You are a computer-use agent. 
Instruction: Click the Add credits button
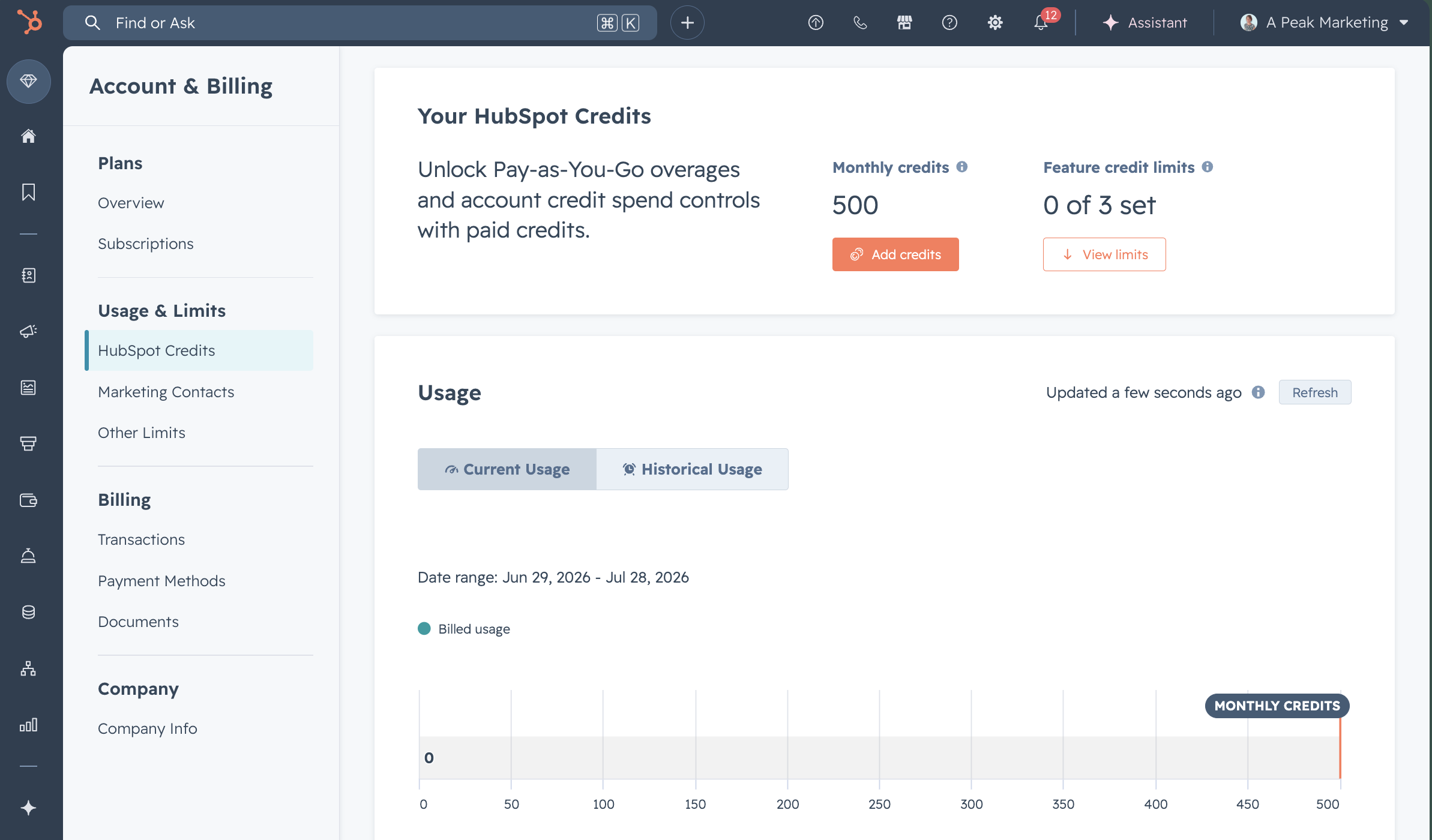point(895,254)
